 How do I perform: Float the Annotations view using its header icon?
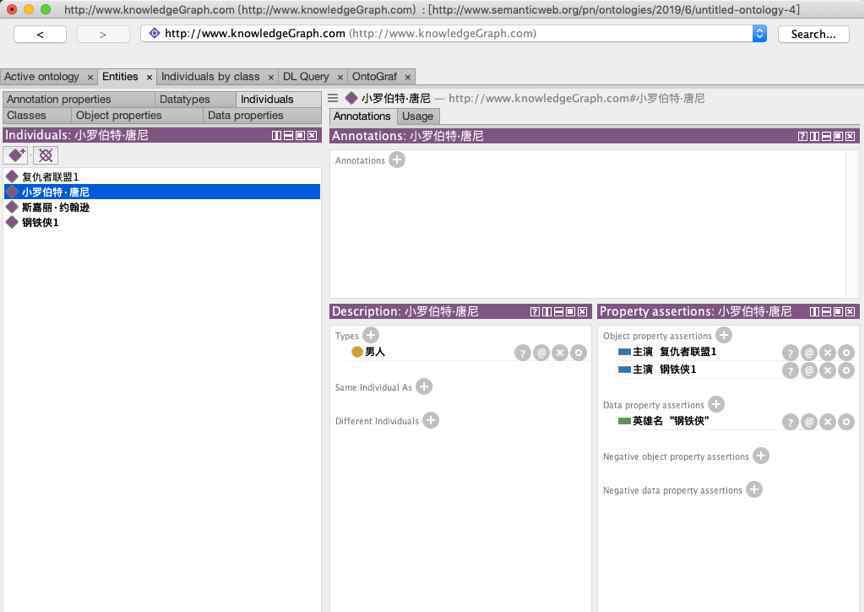point(838,136)
